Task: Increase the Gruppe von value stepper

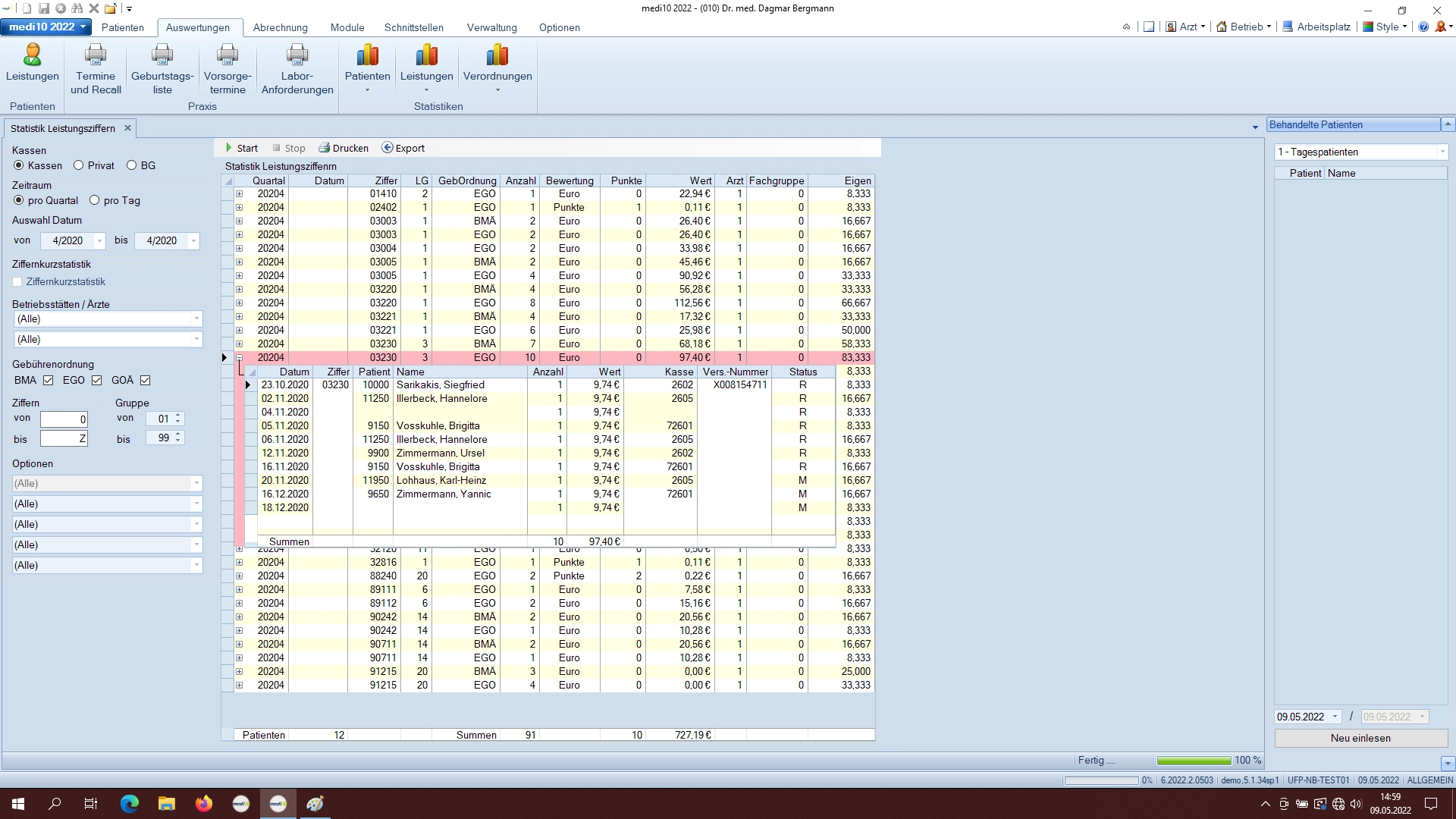Action: 178,416
